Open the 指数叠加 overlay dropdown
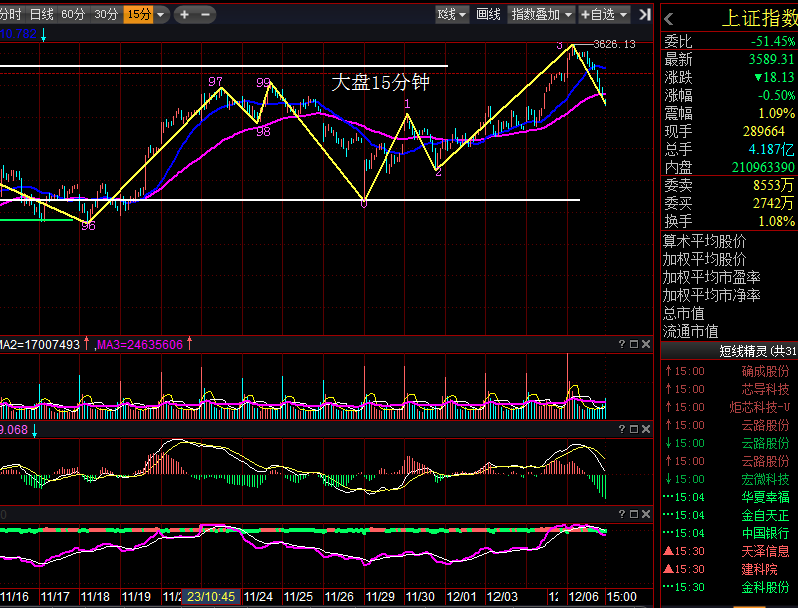The image size is (798, 608). point(542,14)
